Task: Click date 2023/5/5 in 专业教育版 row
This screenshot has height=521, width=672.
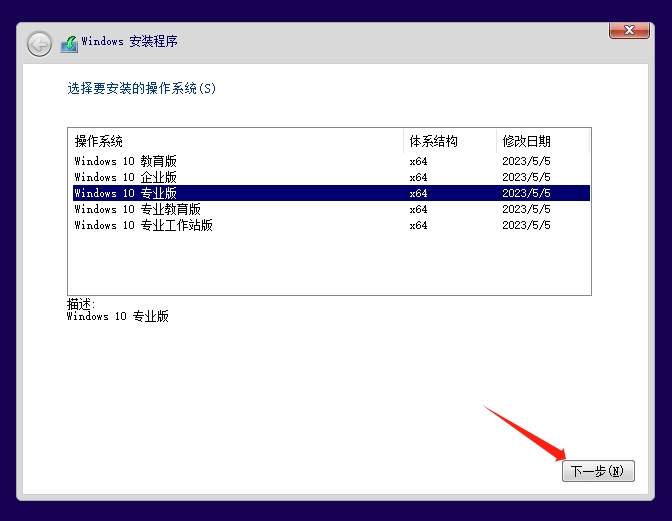Action: click(x=526, y=209)
